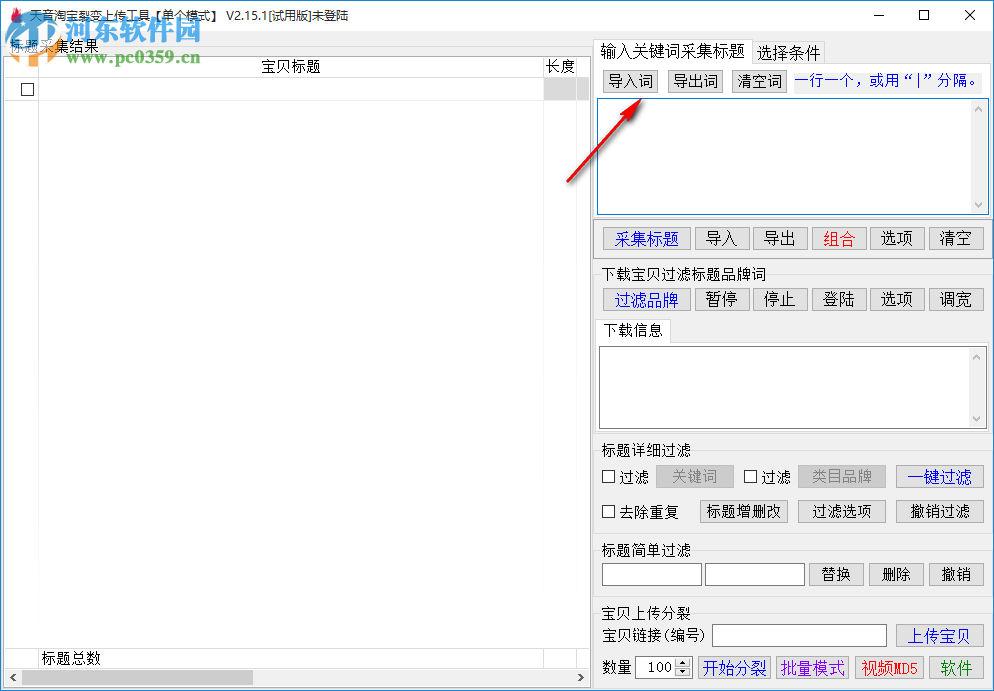Maximize the application window
The height and width of the screenshot is (691, 994).
coord(924,15)
